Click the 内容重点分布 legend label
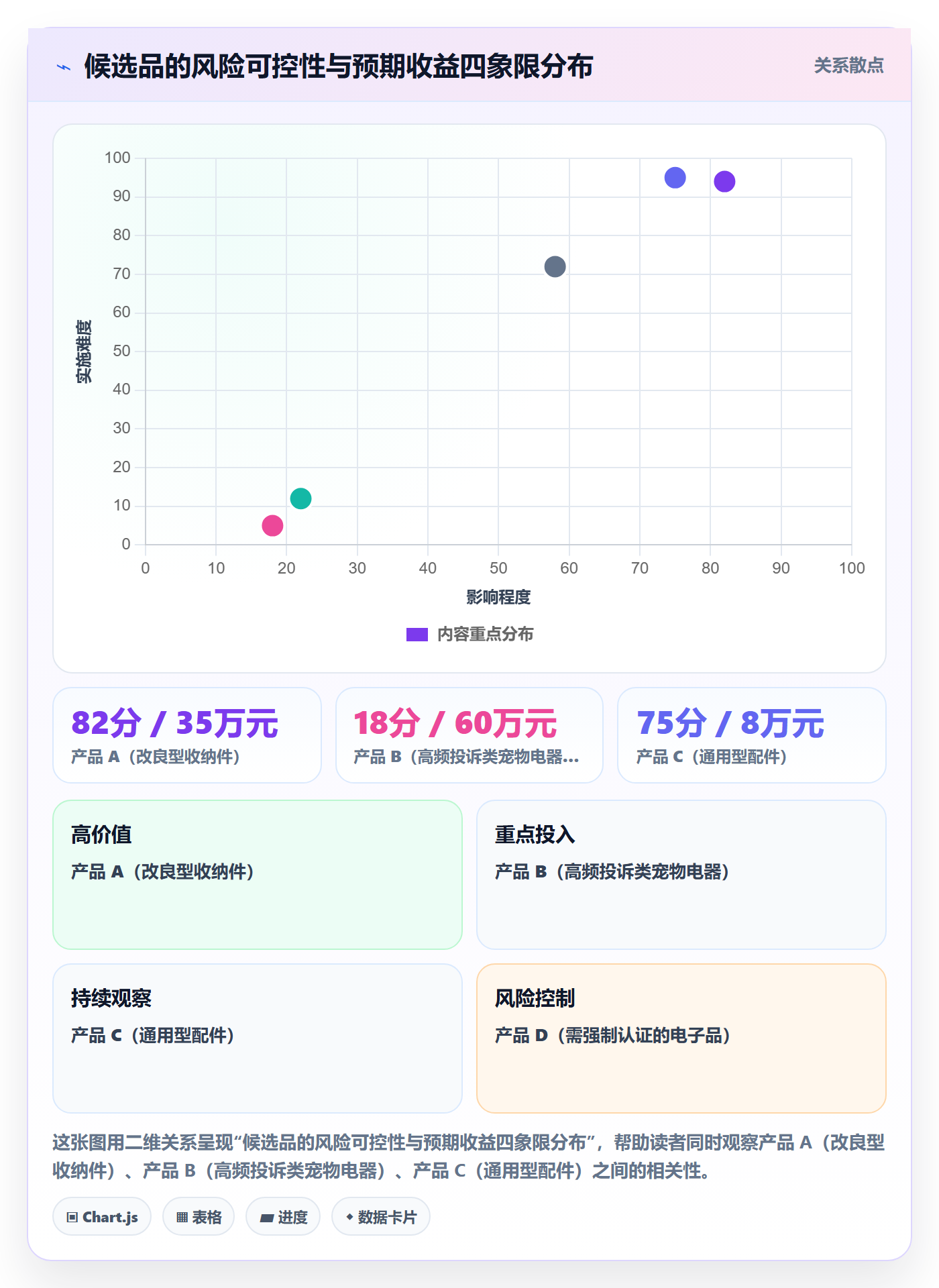Image resolution: width=939 pixels, height=1288 pixels. (485, 635)
